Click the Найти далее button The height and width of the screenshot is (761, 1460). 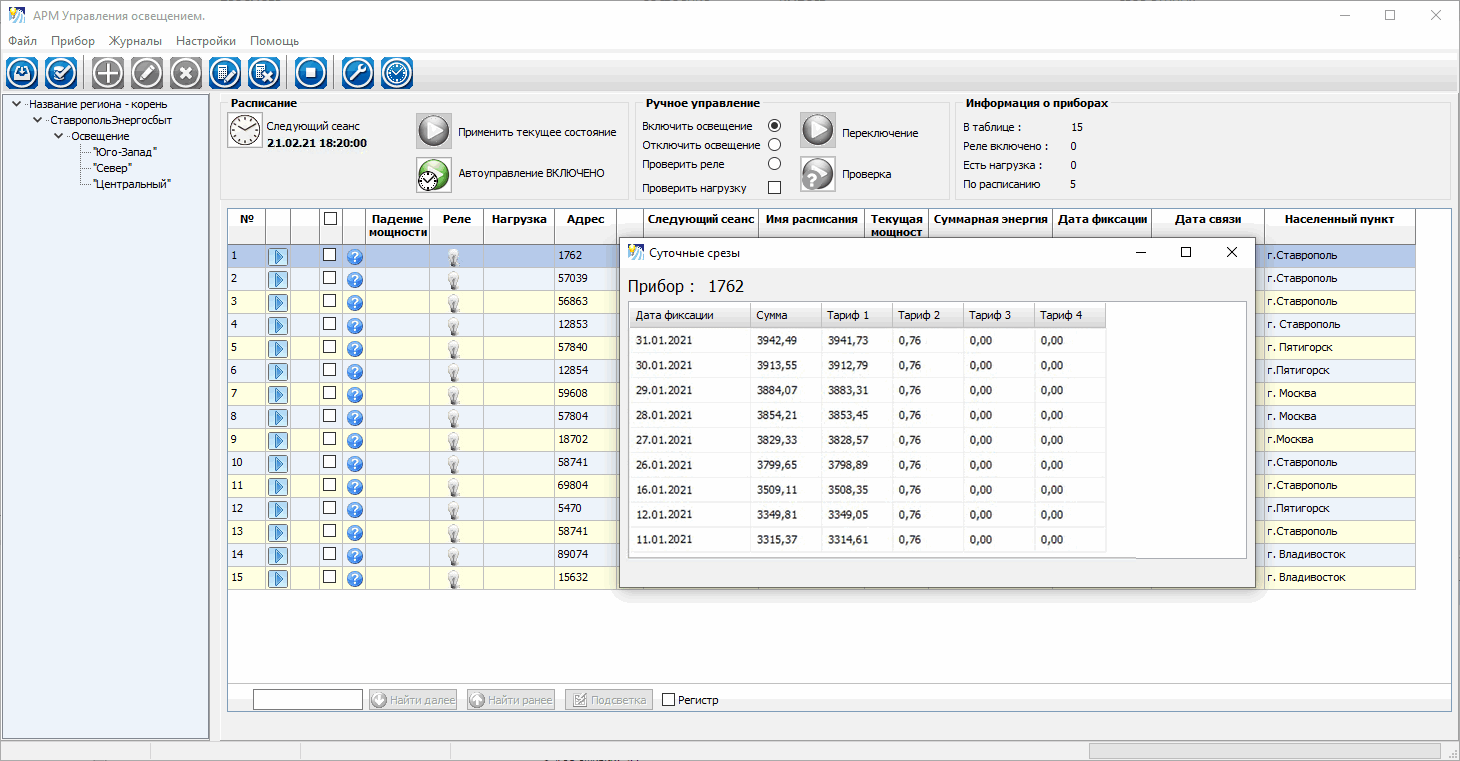tap(413, 700)
